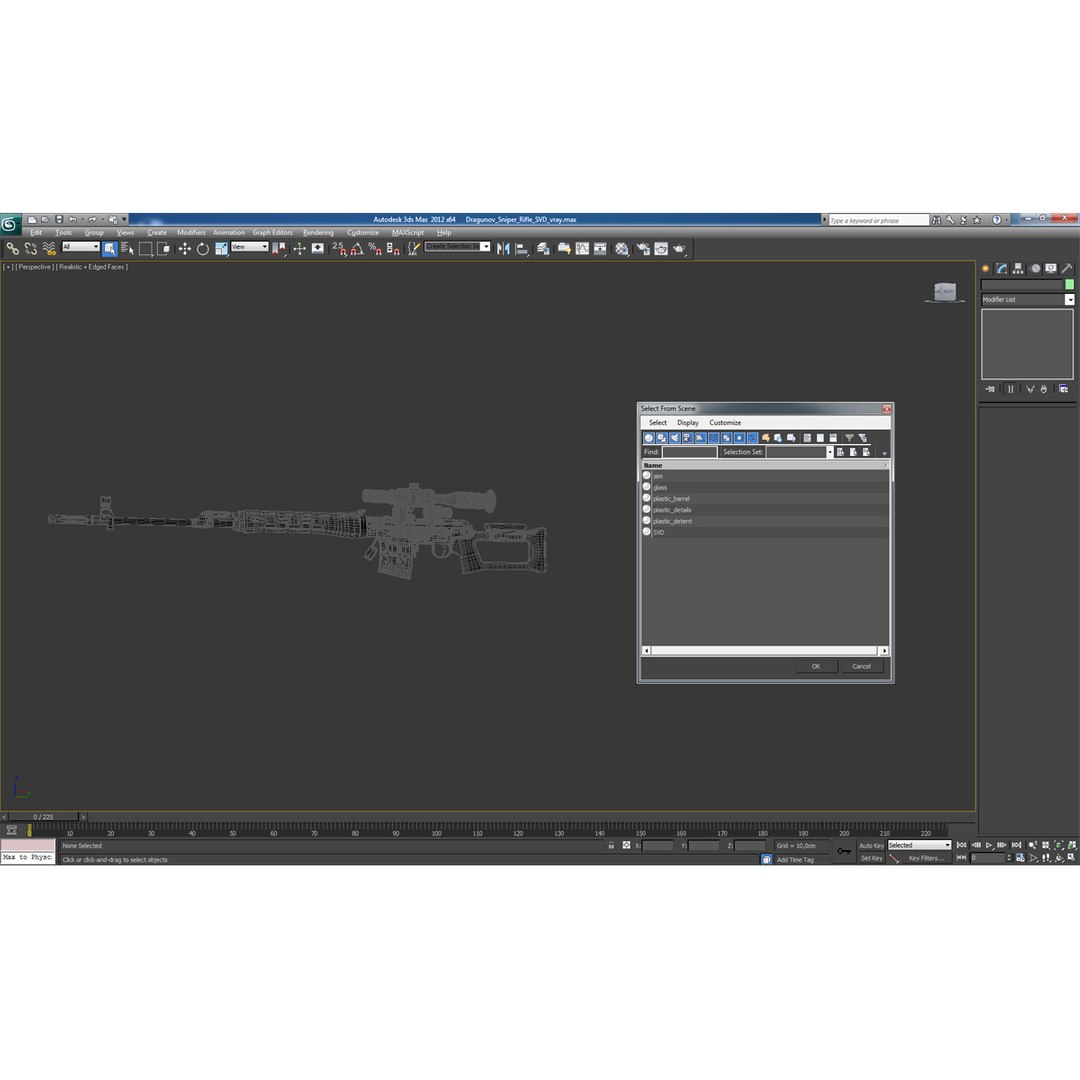Click the funnel filter icon in dialog
Image resolution: width=1080 pixels, height=1080 pixels.
(849, 438)
